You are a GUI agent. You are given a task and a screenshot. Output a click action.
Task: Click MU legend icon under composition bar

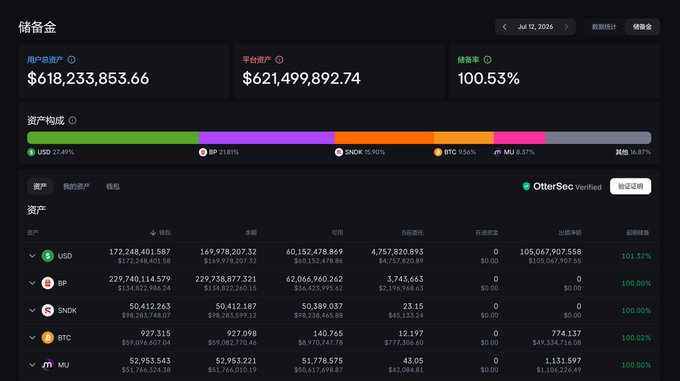497,152
